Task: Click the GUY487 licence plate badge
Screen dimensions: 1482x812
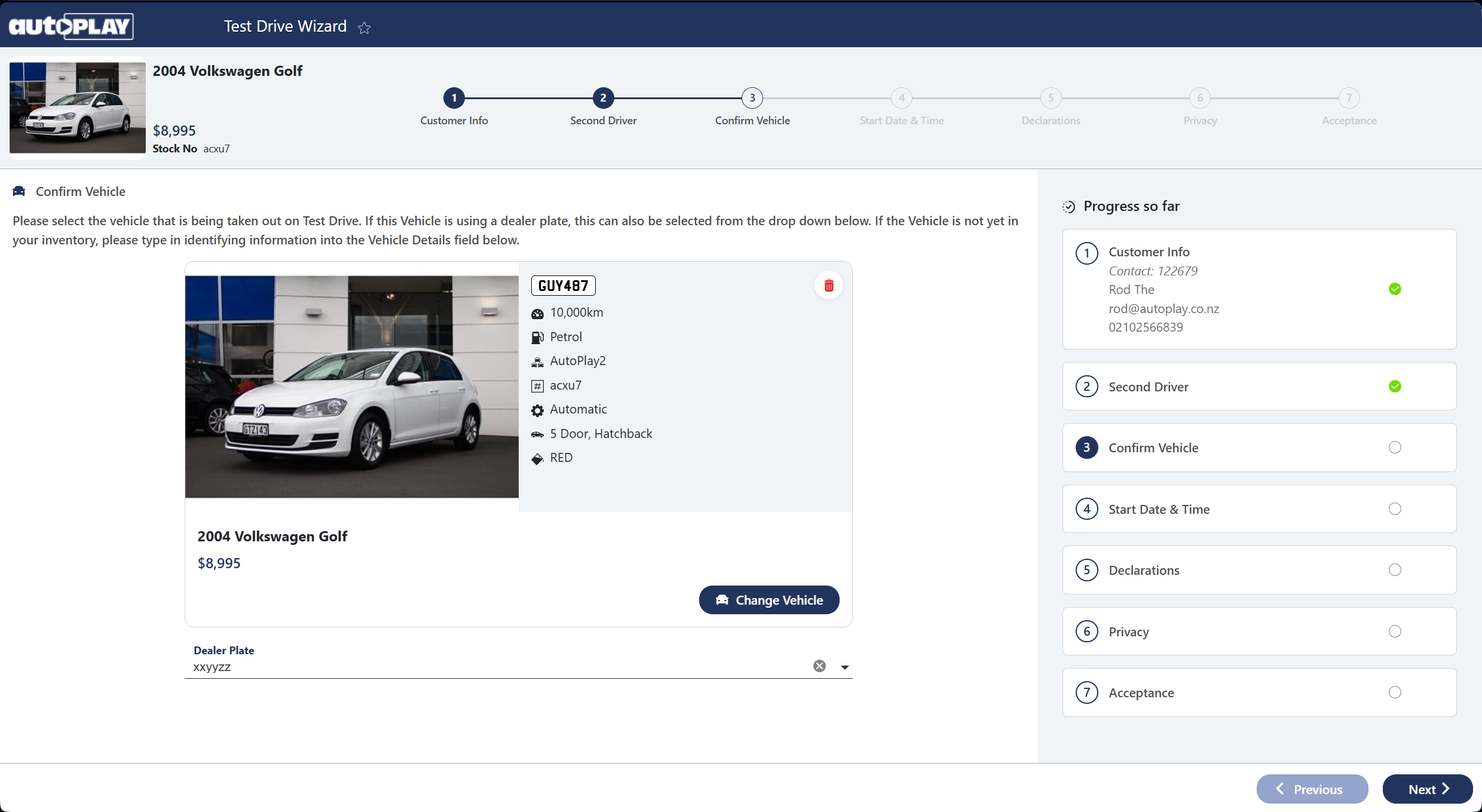Action: click(563, 286)
